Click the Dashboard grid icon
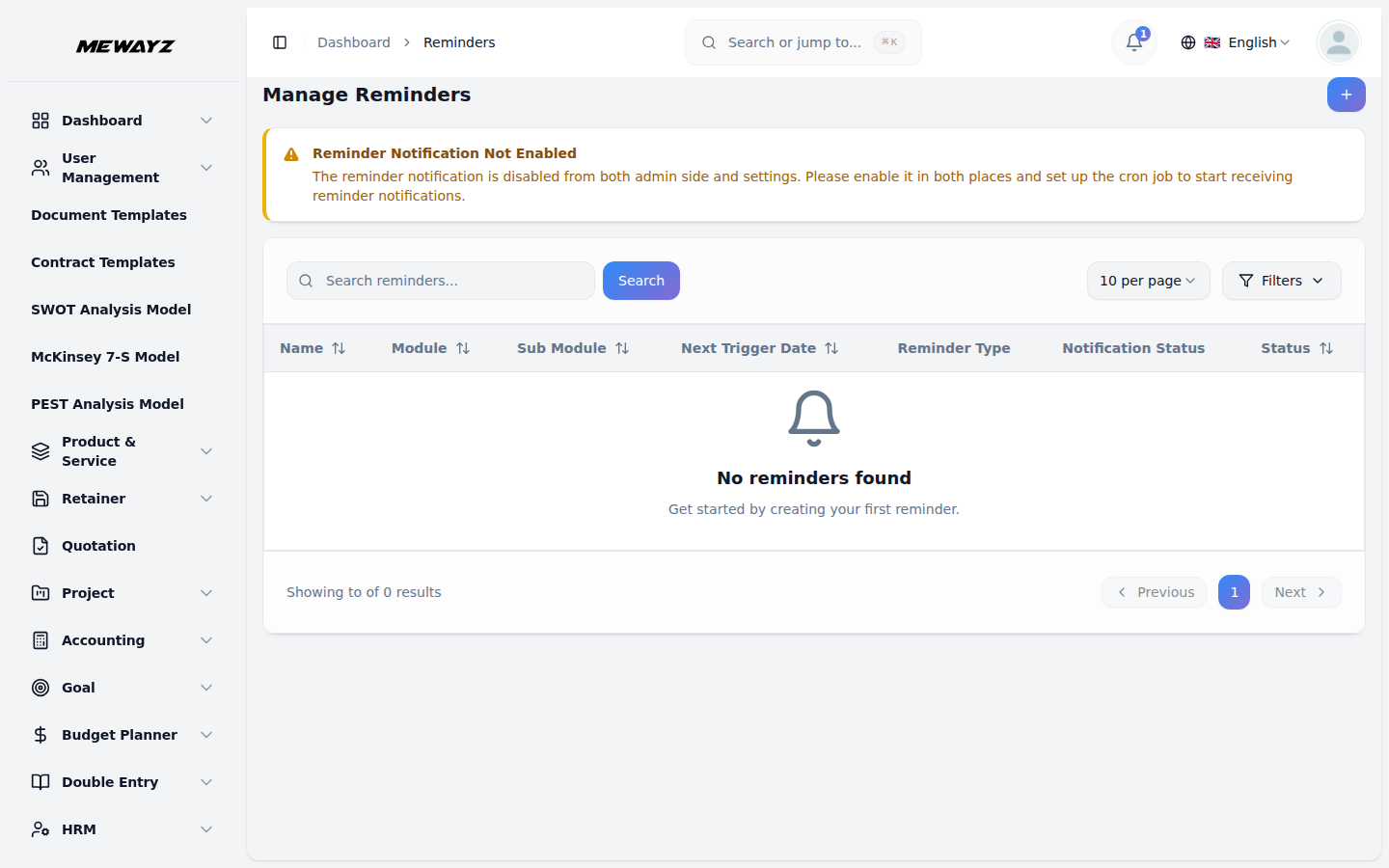This screenshot has height=868, width=1389. point(41,121)
